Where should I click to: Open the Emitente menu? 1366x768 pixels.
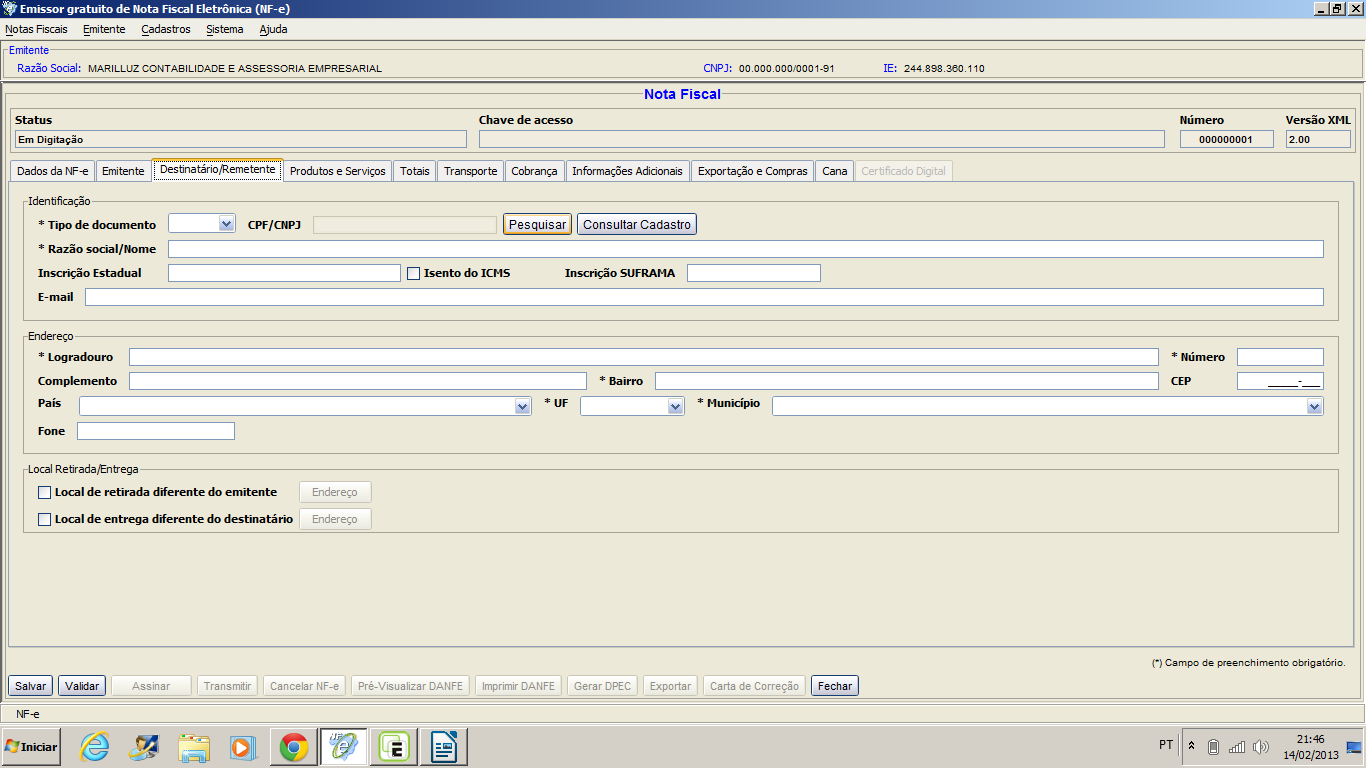pos(104,29)
